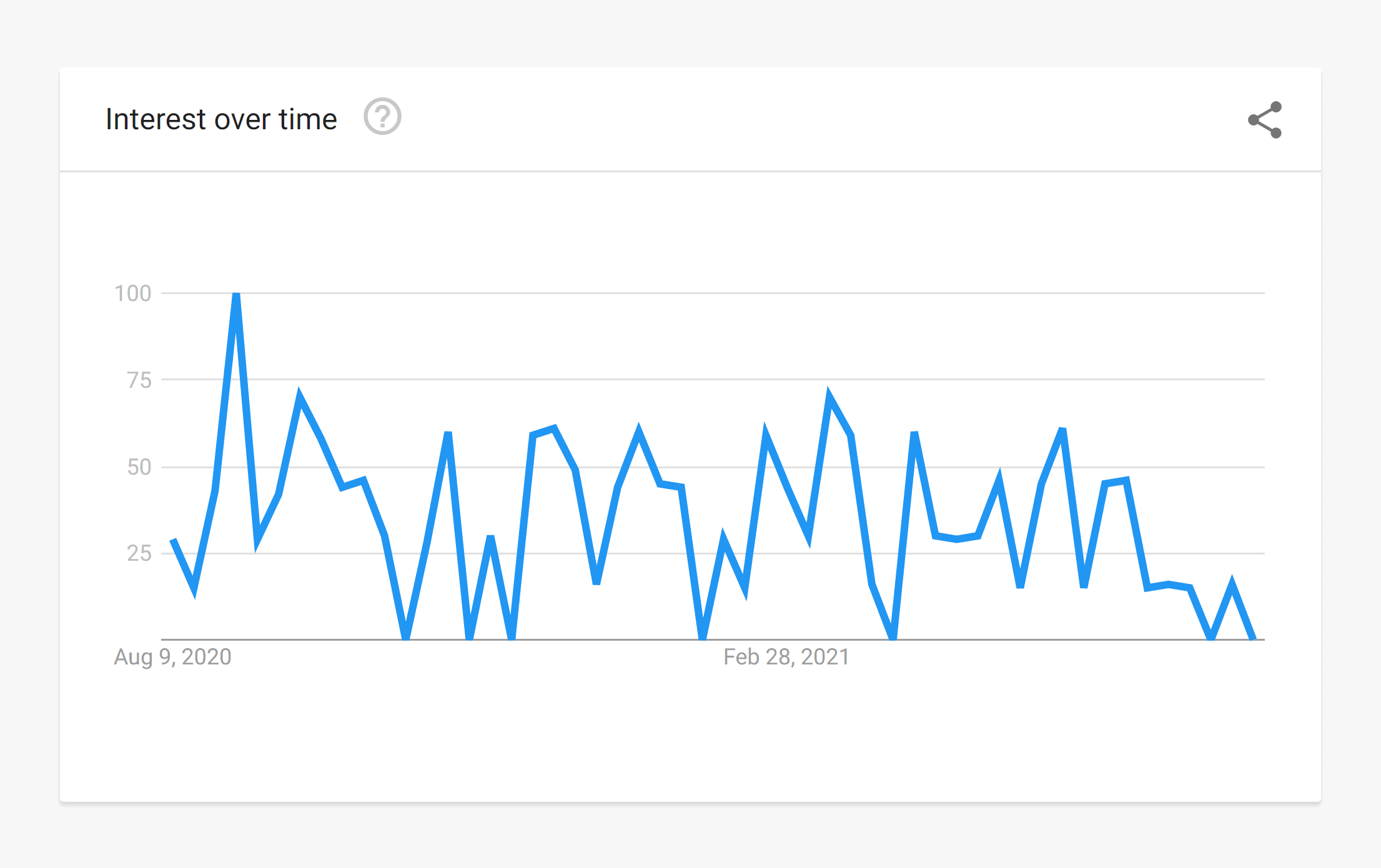Click the divider line under the card header

pos(690,171)
